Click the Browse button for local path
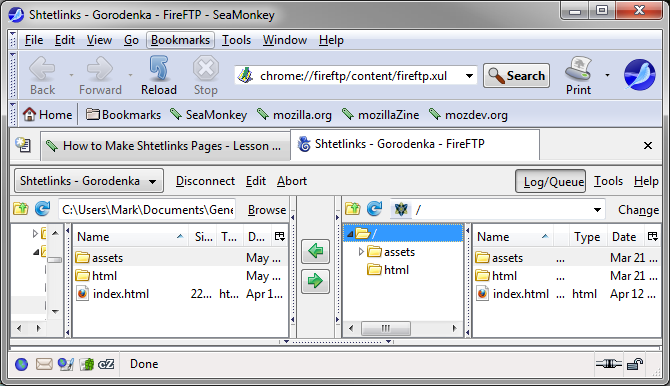670x386 pixels. pos(267,210)
